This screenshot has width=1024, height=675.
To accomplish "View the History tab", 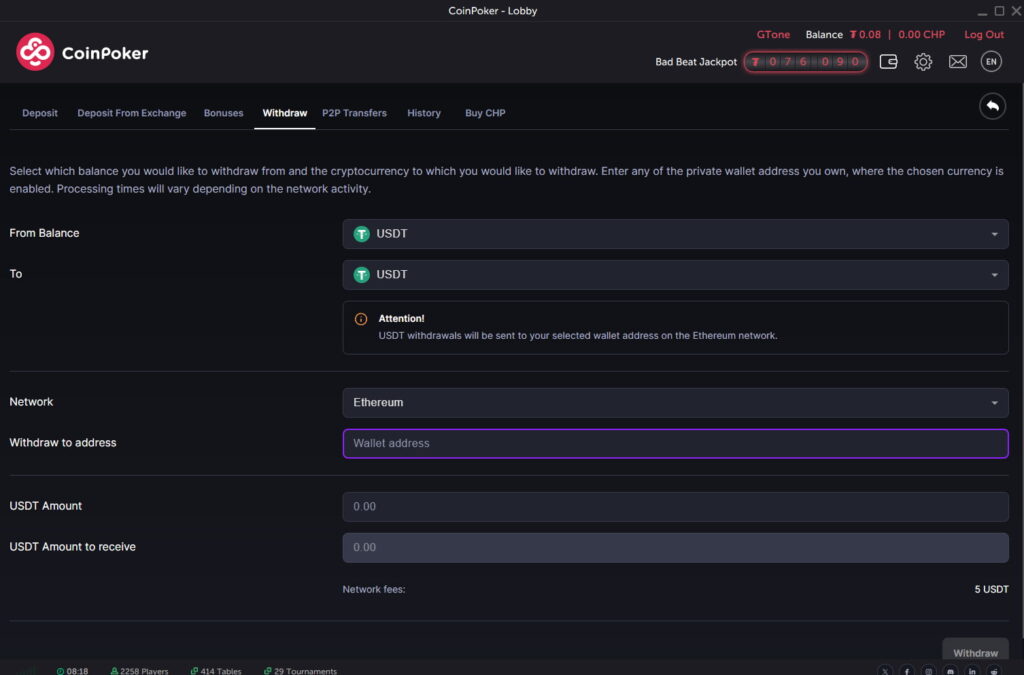I will coord(424,113).
